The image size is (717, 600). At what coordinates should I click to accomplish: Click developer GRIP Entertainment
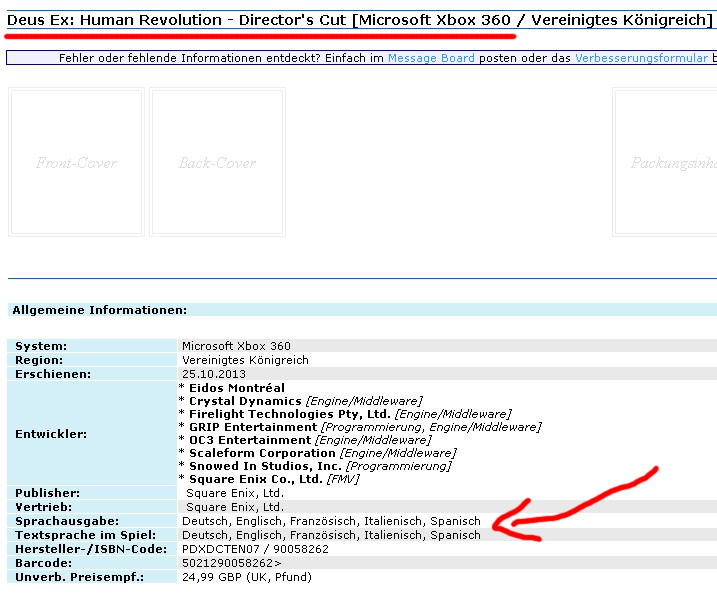tap(253, 427)
